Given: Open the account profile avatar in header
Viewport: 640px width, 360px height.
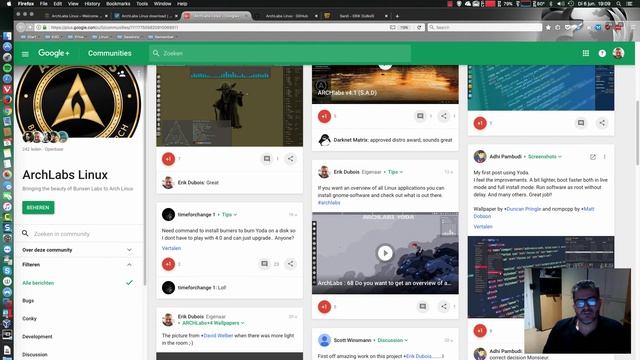Looking at the screenshot, I should (618, 53).
